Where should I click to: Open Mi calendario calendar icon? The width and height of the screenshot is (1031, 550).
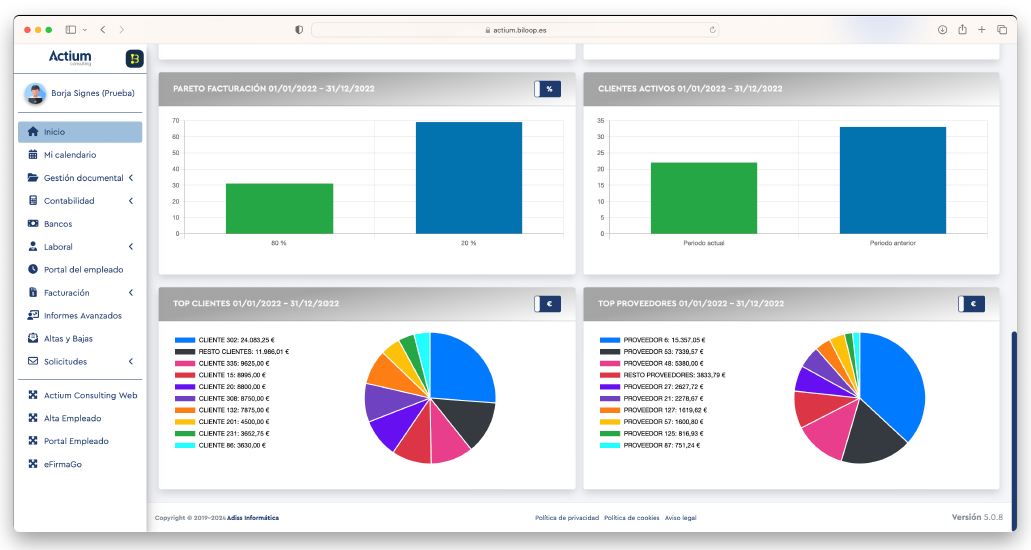(x=33, y=155)
